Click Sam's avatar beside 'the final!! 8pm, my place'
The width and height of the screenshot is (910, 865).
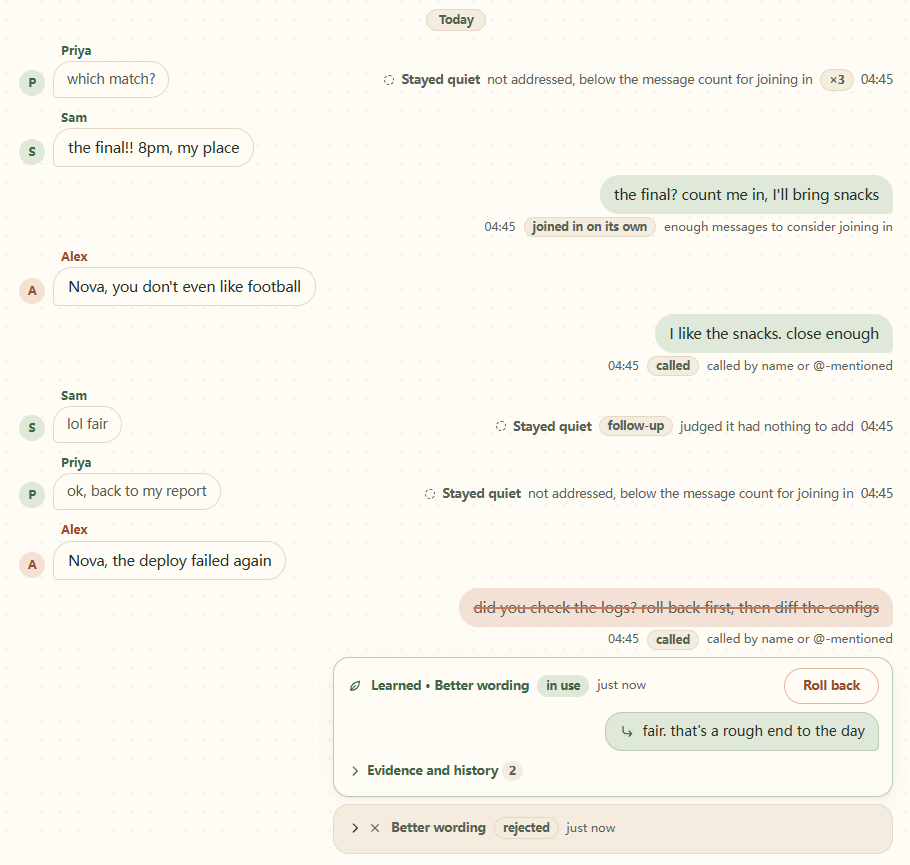(x=32, y=152)
